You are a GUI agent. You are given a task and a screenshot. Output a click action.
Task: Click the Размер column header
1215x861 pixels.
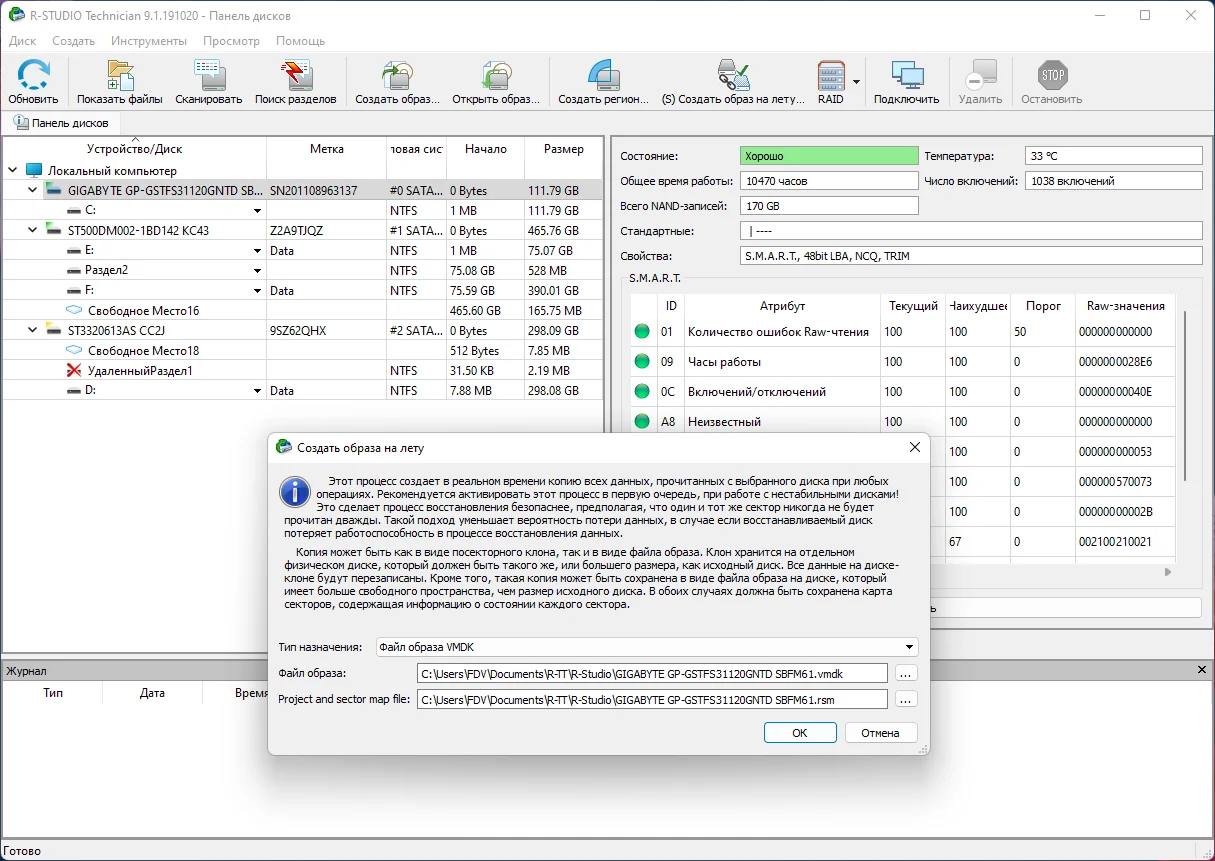(564, 149)
